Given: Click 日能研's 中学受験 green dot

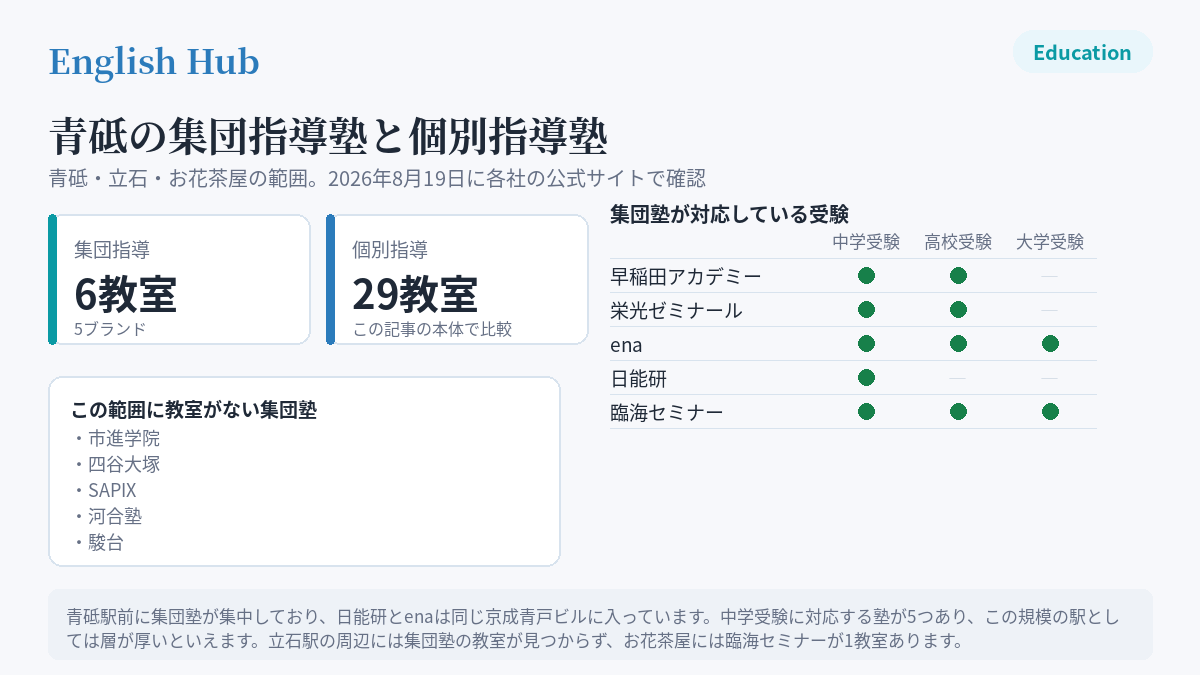Looking at the screenshot, I should 867,378.
